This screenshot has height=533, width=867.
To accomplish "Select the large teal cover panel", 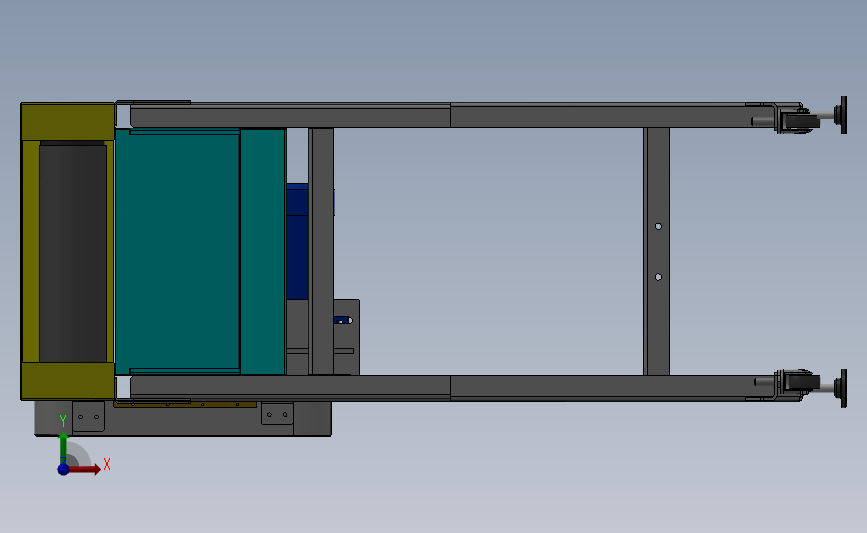I will 177,252.
